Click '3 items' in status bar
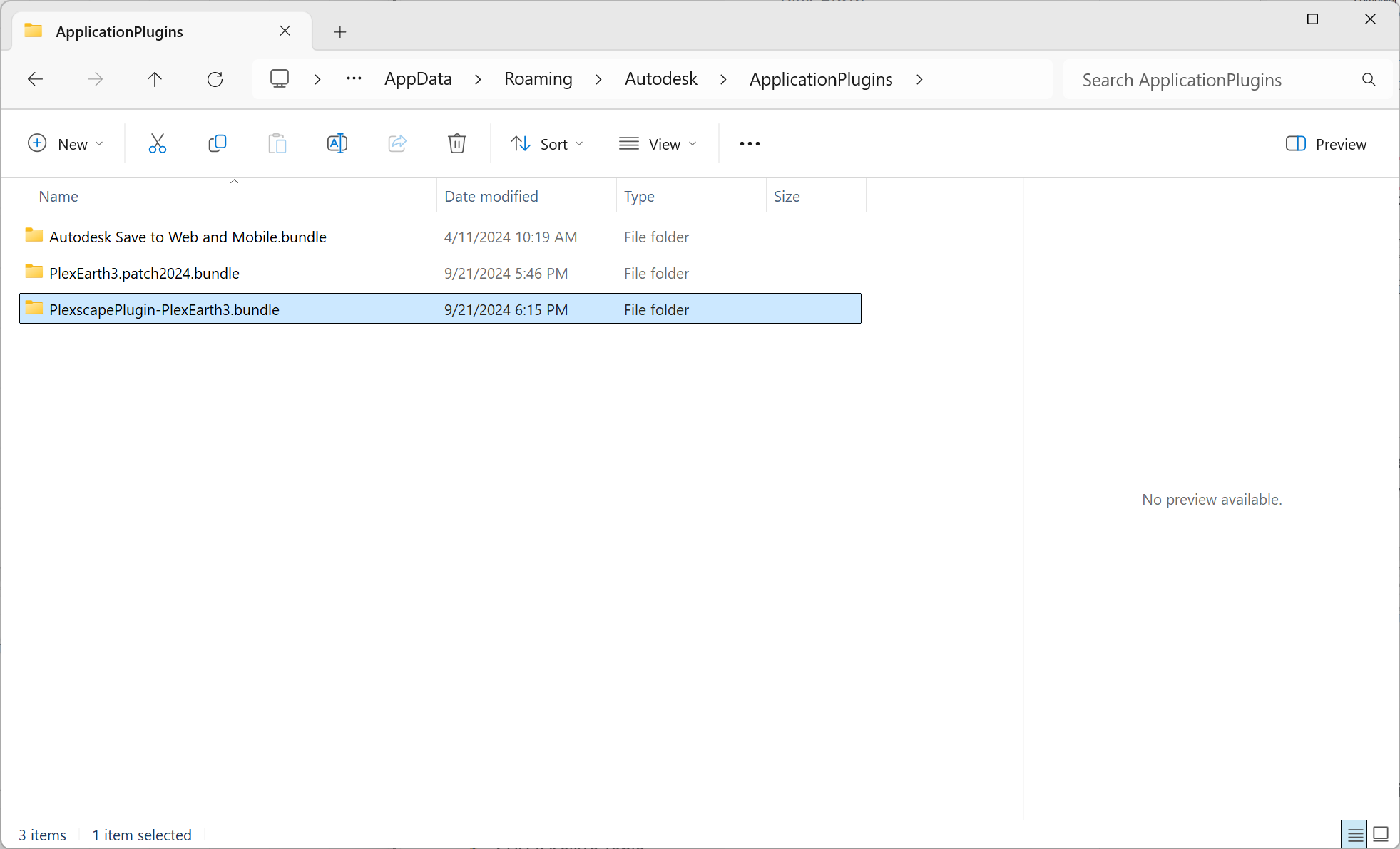The height and width of the screenshot is (849, 1400). pos(42,835)
